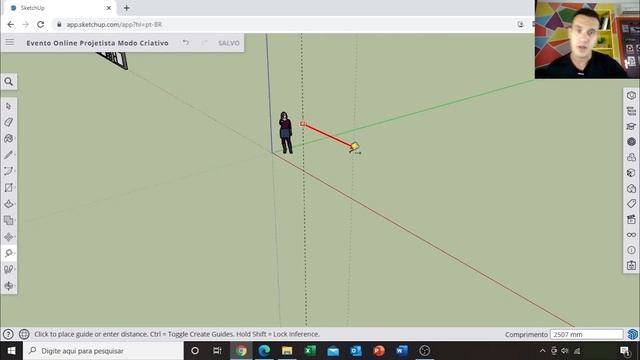Select the Eraser tool
The image size is (640, 360).
point(9,122)
